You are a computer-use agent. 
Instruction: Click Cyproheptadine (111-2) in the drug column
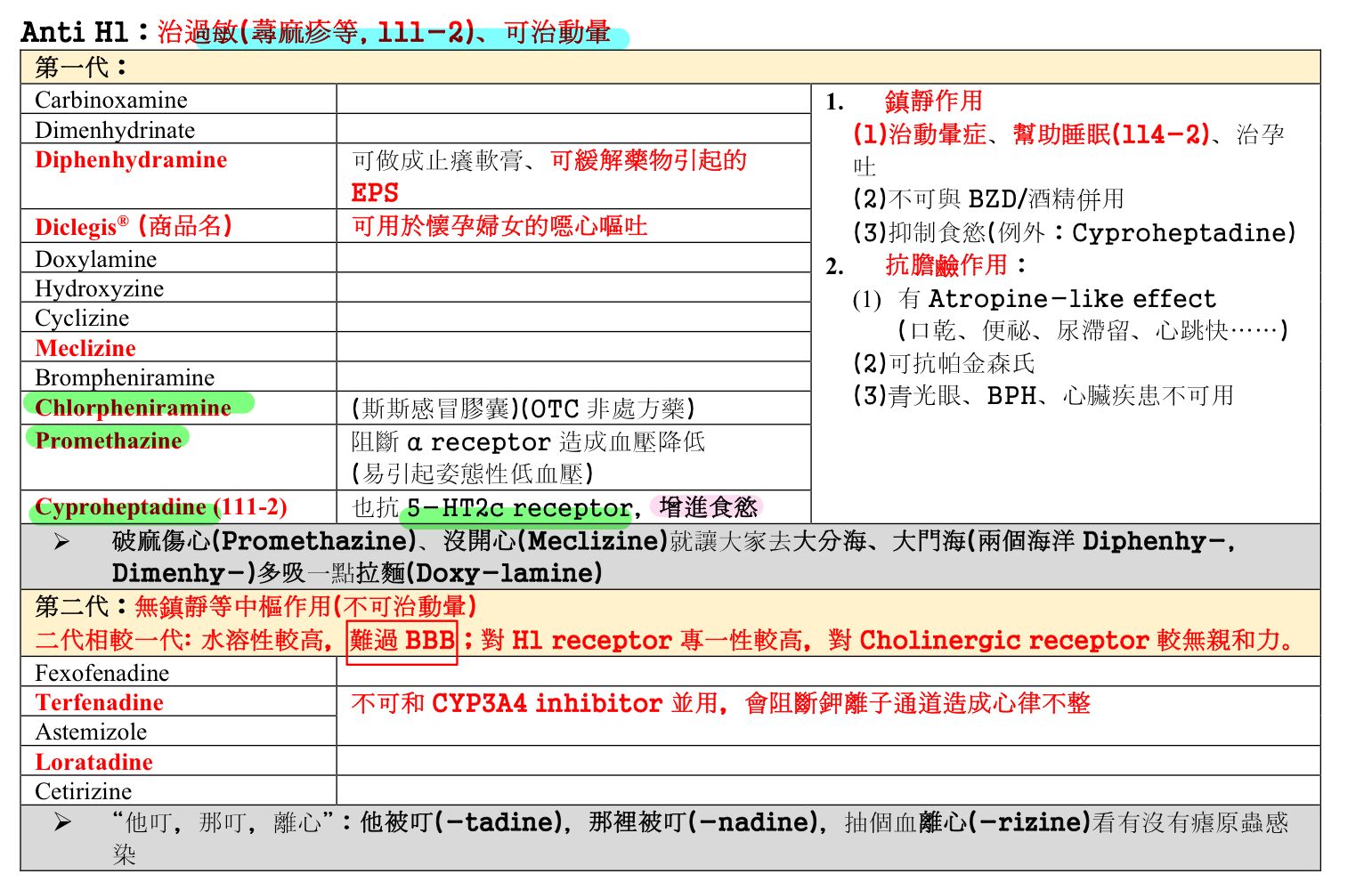160,507
